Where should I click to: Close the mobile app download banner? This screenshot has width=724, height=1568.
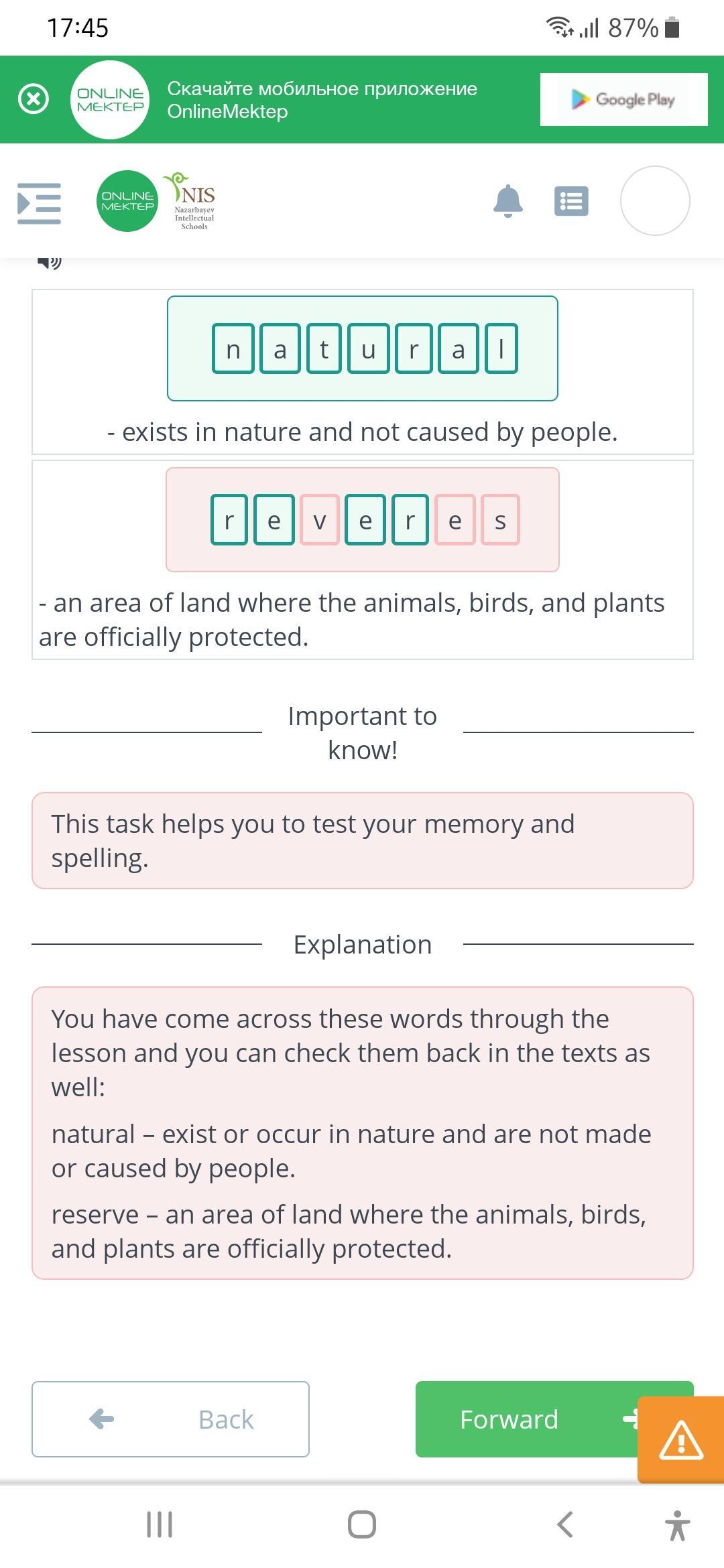[x=34, y=99]
